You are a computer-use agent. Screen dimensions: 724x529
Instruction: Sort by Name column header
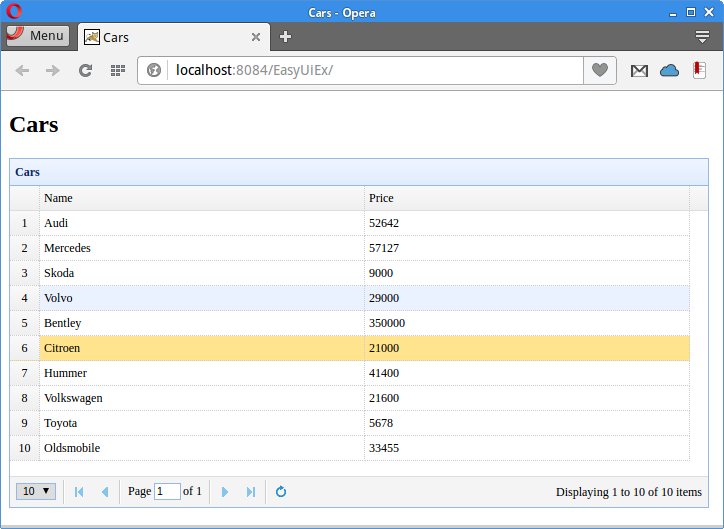(x=202, y=198)
